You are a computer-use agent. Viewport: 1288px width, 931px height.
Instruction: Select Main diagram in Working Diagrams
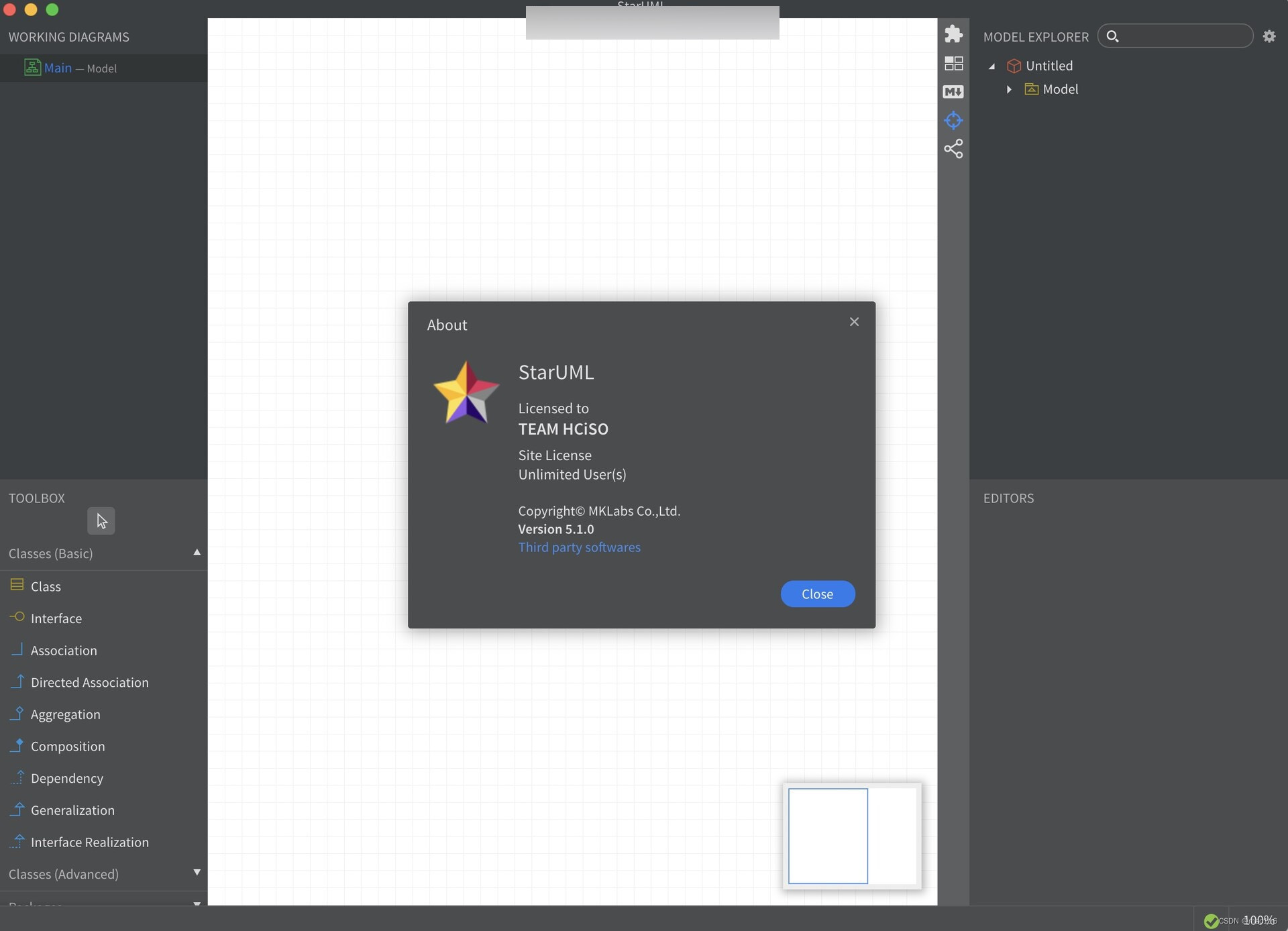coord(57,67)
